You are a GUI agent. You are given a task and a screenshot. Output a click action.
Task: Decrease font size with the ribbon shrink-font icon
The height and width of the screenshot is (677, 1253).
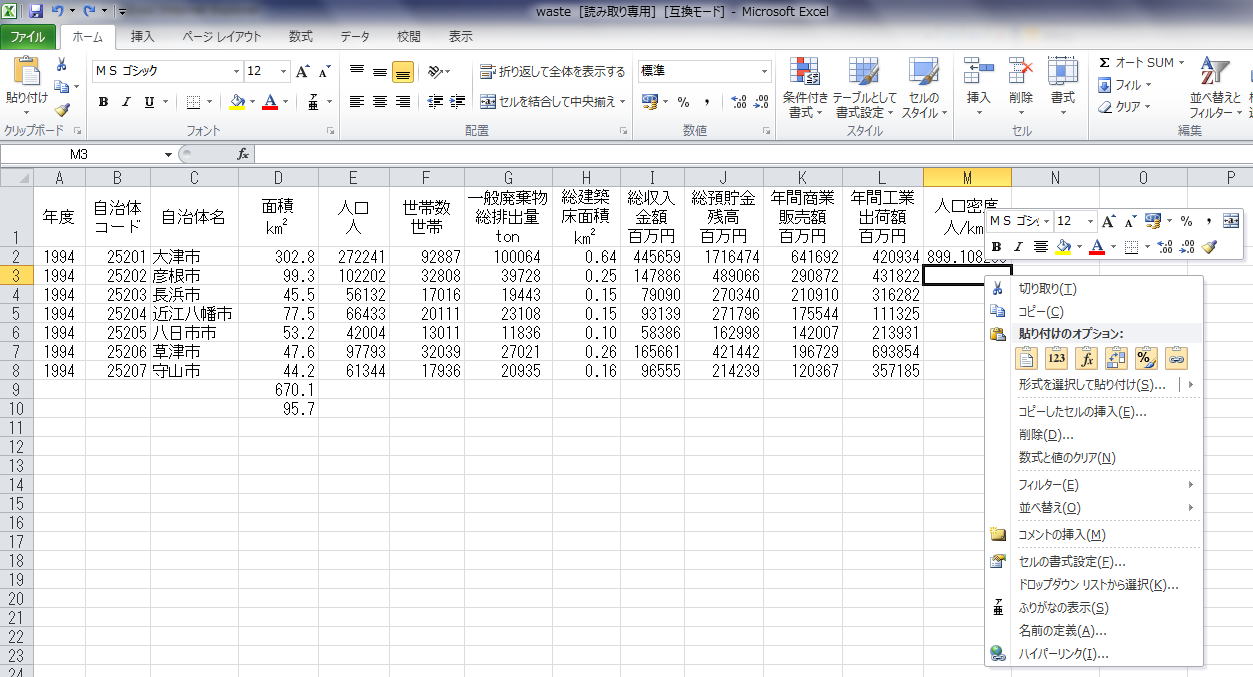(324, 71)
